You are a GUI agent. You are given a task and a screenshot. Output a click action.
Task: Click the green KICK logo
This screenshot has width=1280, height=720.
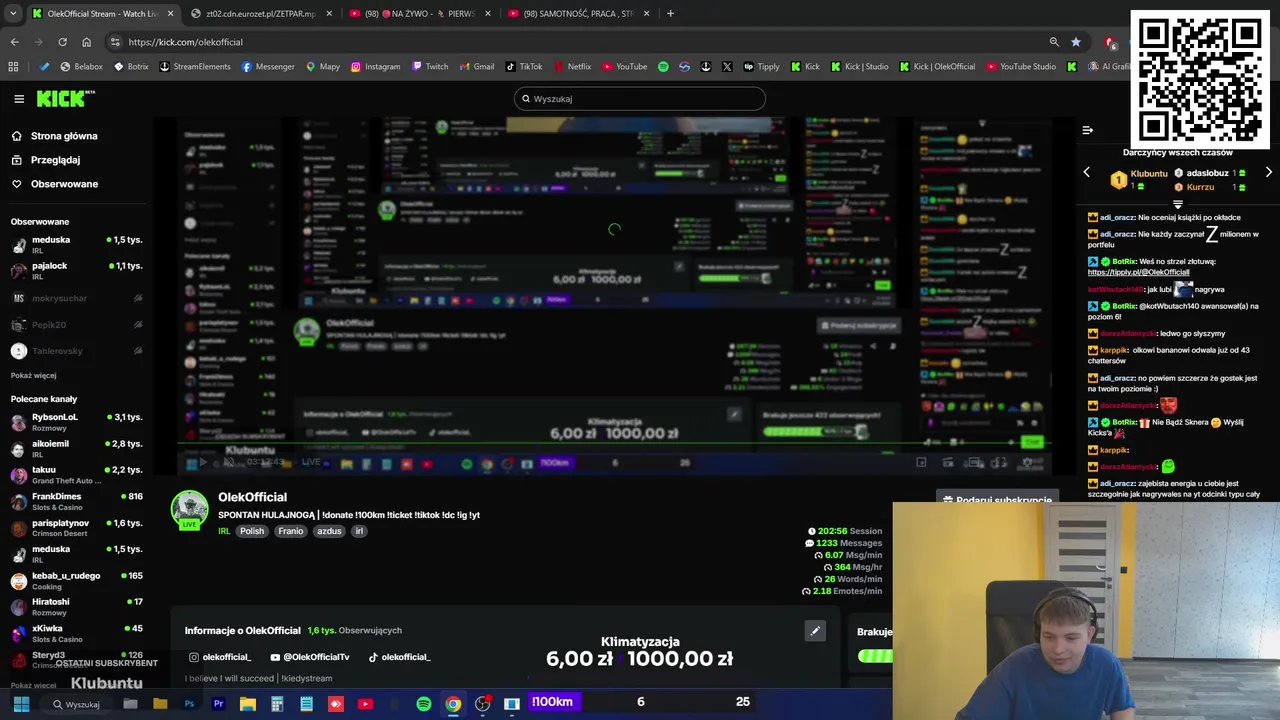click(65, 98)
